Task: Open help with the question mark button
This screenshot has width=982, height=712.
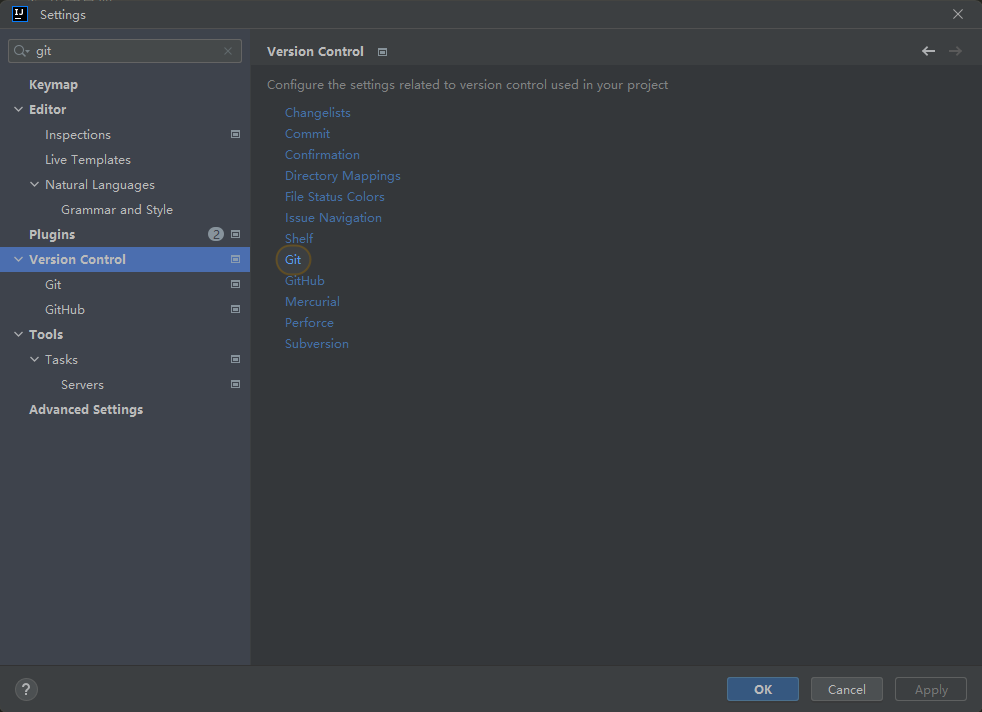Action: pos(26,689)
